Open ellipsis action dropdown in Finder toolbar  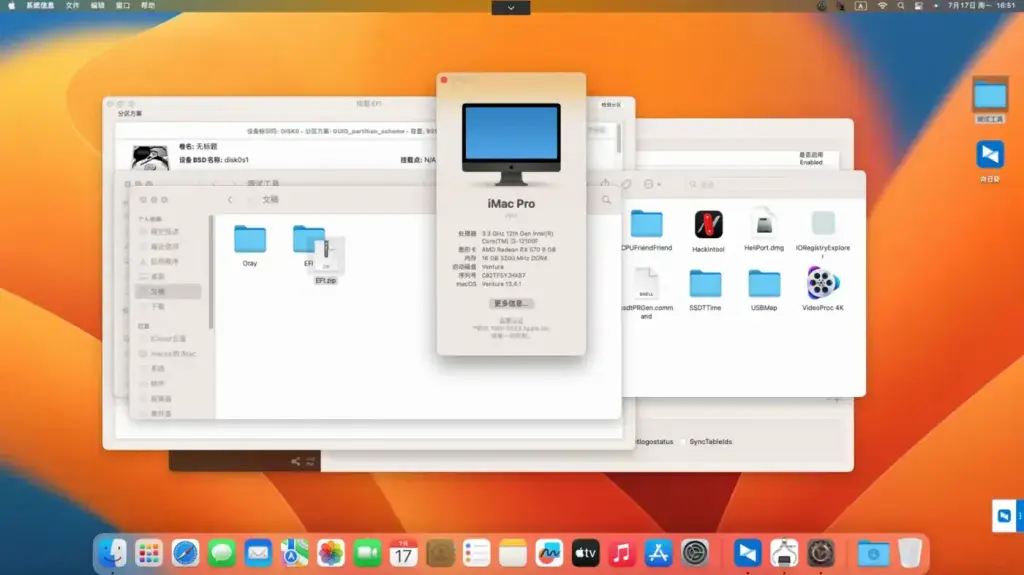coord(652,184)
